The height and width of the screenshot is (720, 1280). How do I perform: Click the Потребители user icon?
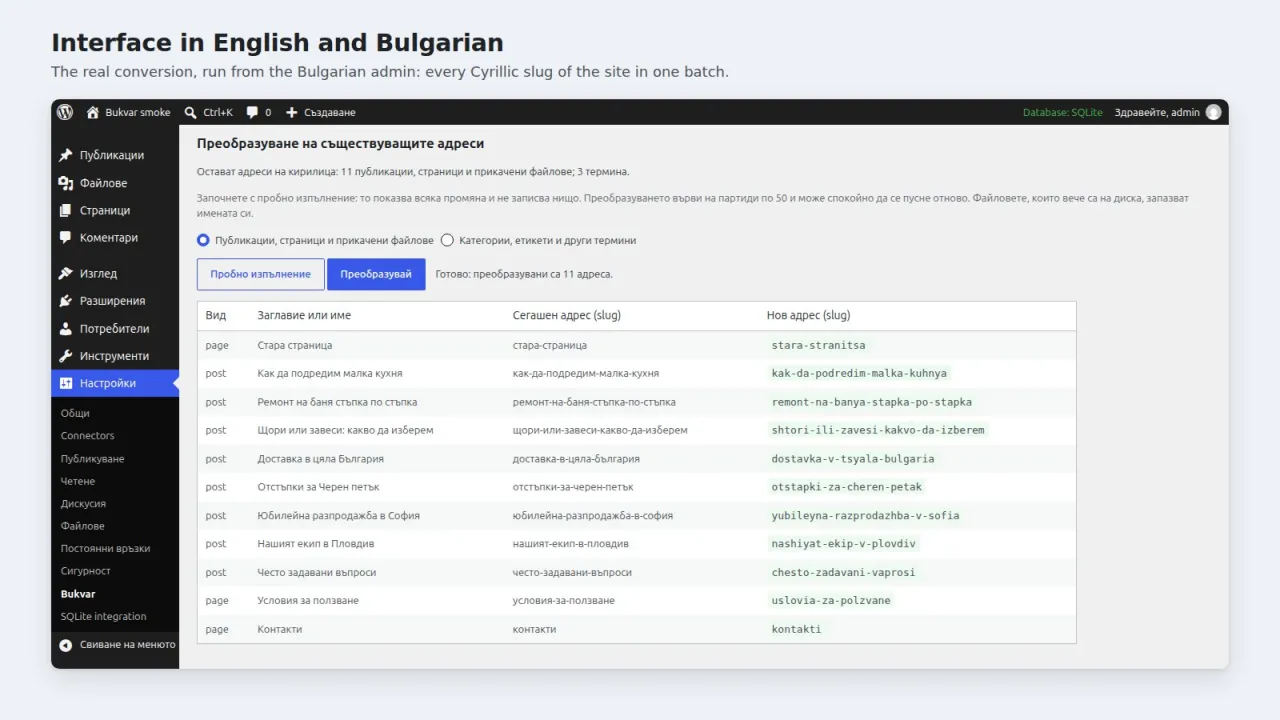tap(66, 328)
